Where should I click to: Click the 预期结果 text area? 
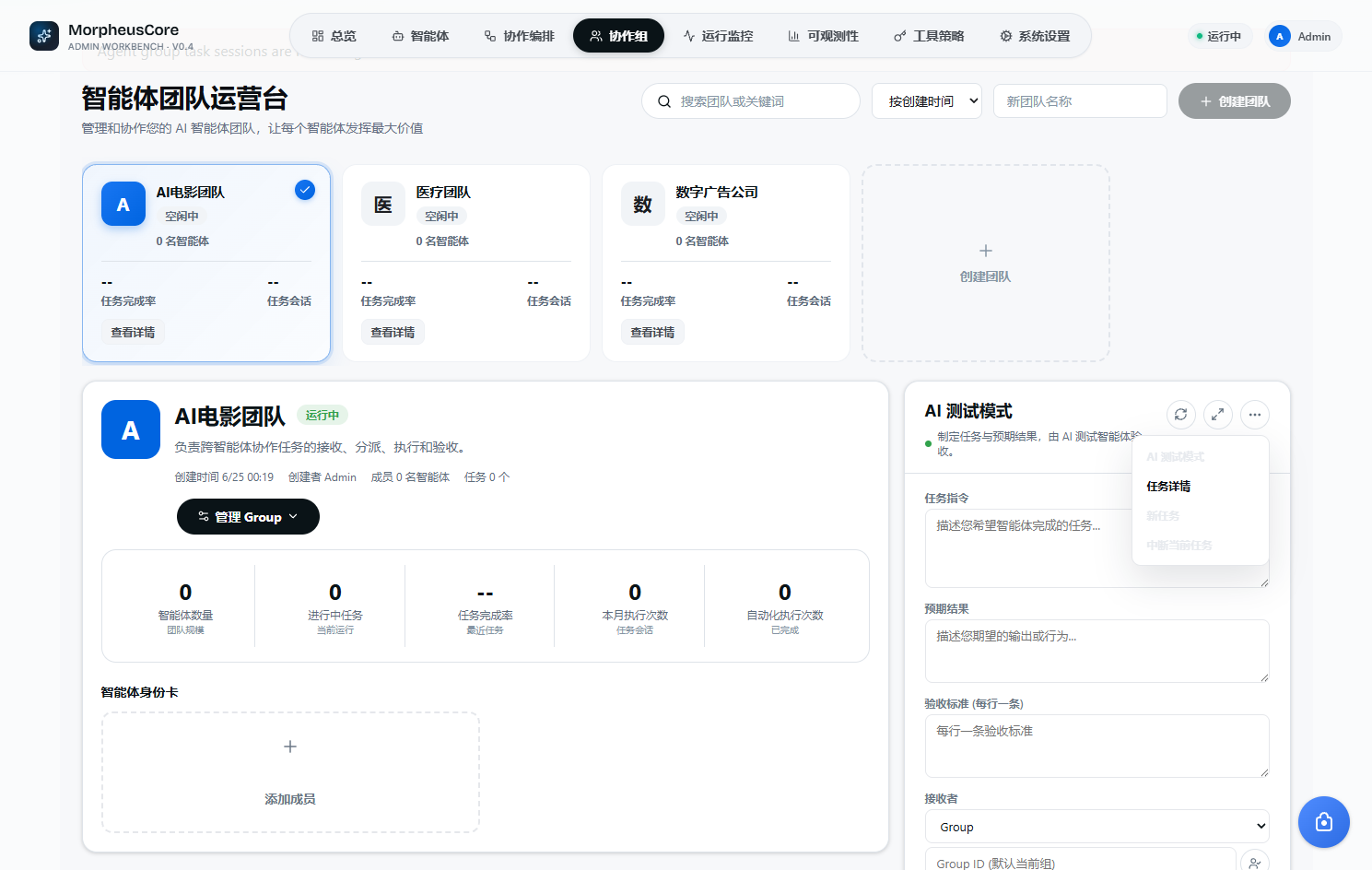pyautogui.click(x=1096, y=651)
